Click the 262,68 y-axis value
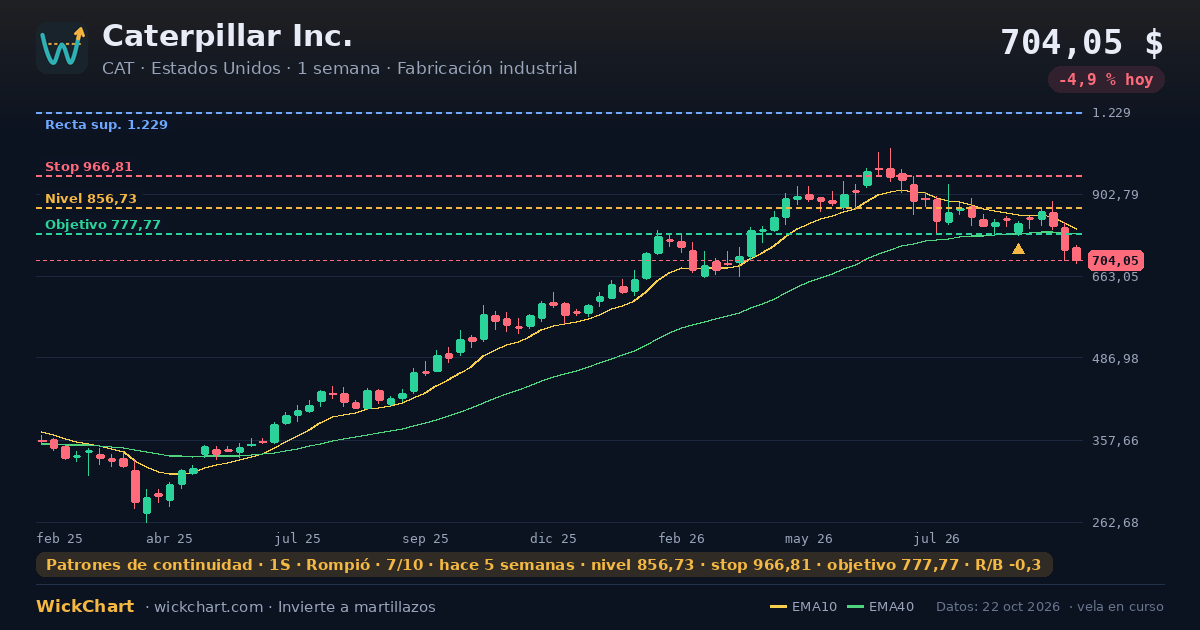 point(1115,523)
